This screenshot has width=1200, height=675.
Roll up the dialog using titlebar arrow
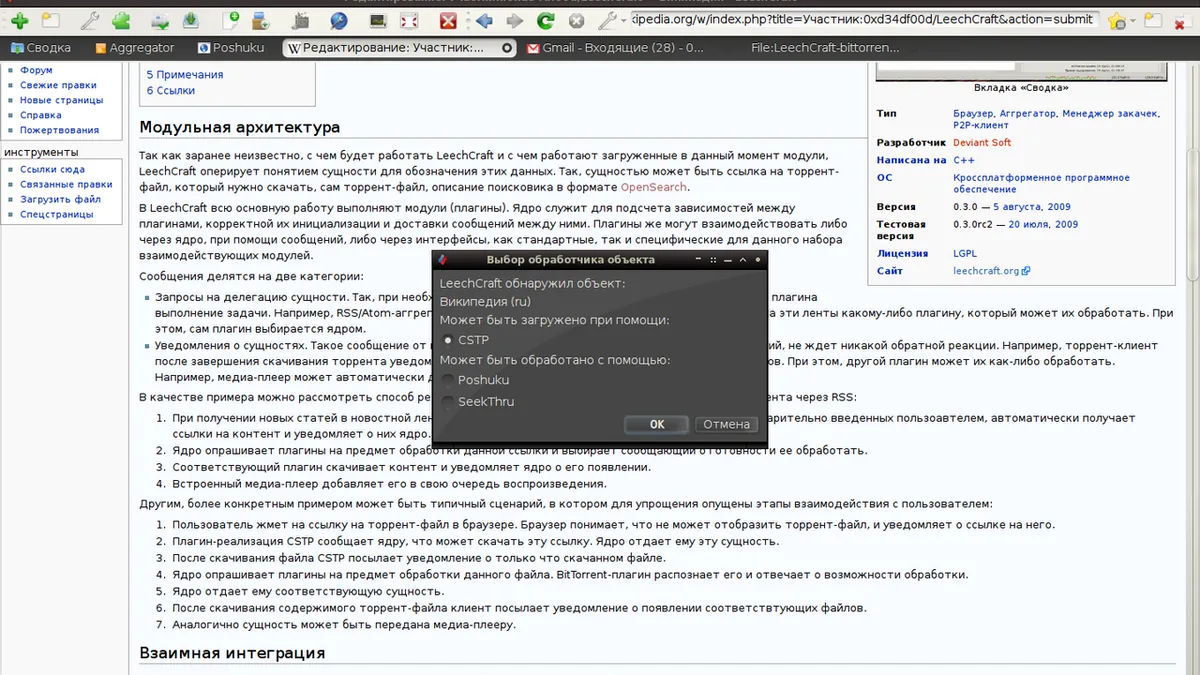(743, 260)
